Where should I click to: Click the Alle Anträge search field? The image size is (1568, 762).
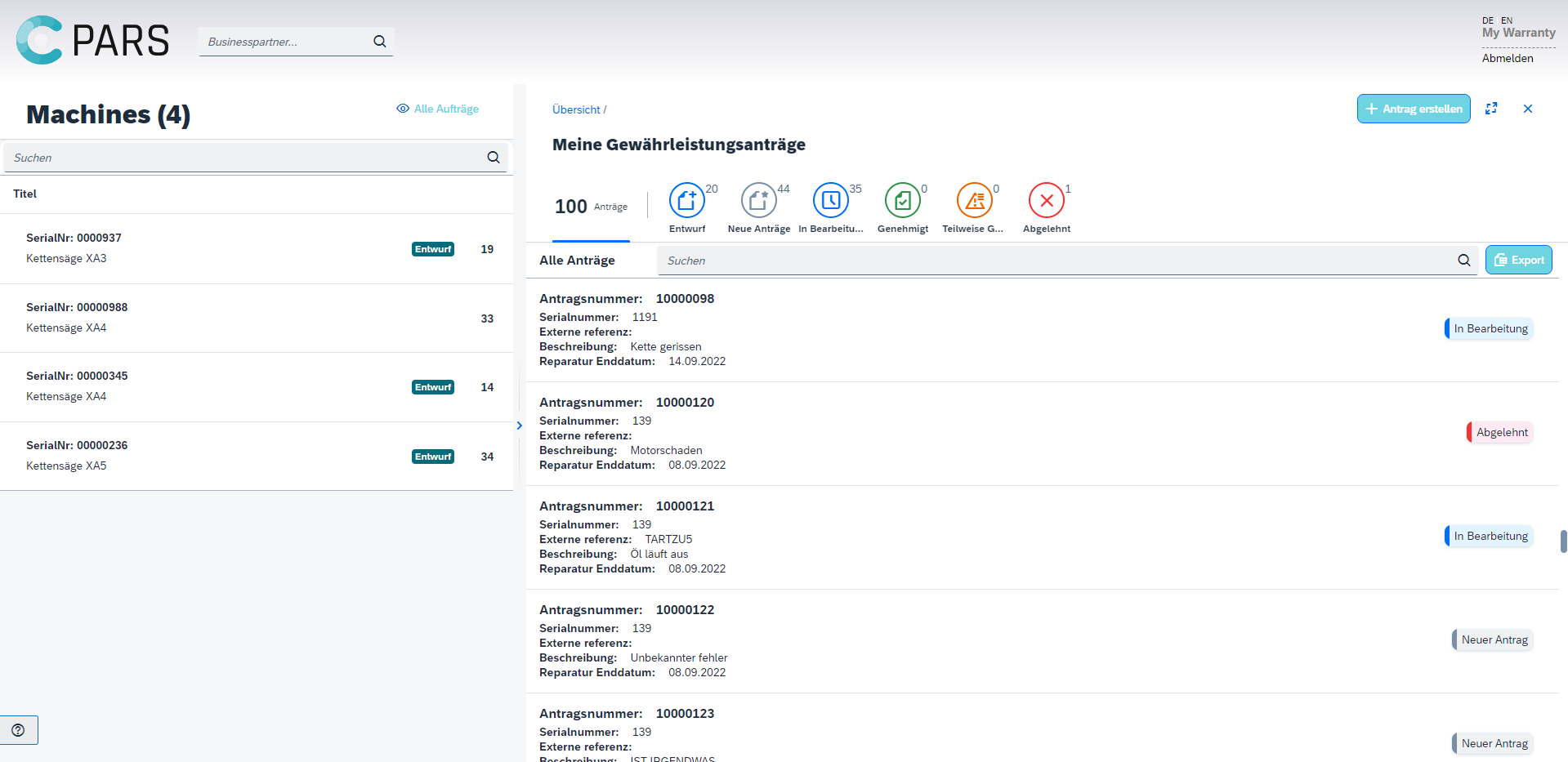click(1054, 261)
